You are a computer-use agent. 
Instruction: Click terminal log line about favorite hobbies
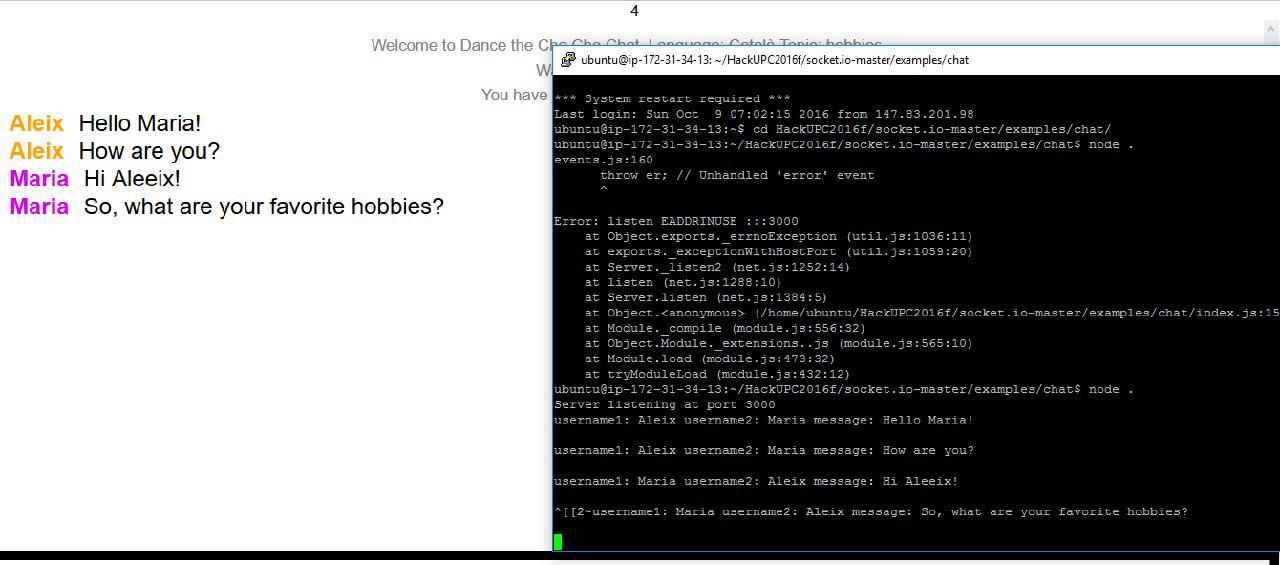coord(871,512)
